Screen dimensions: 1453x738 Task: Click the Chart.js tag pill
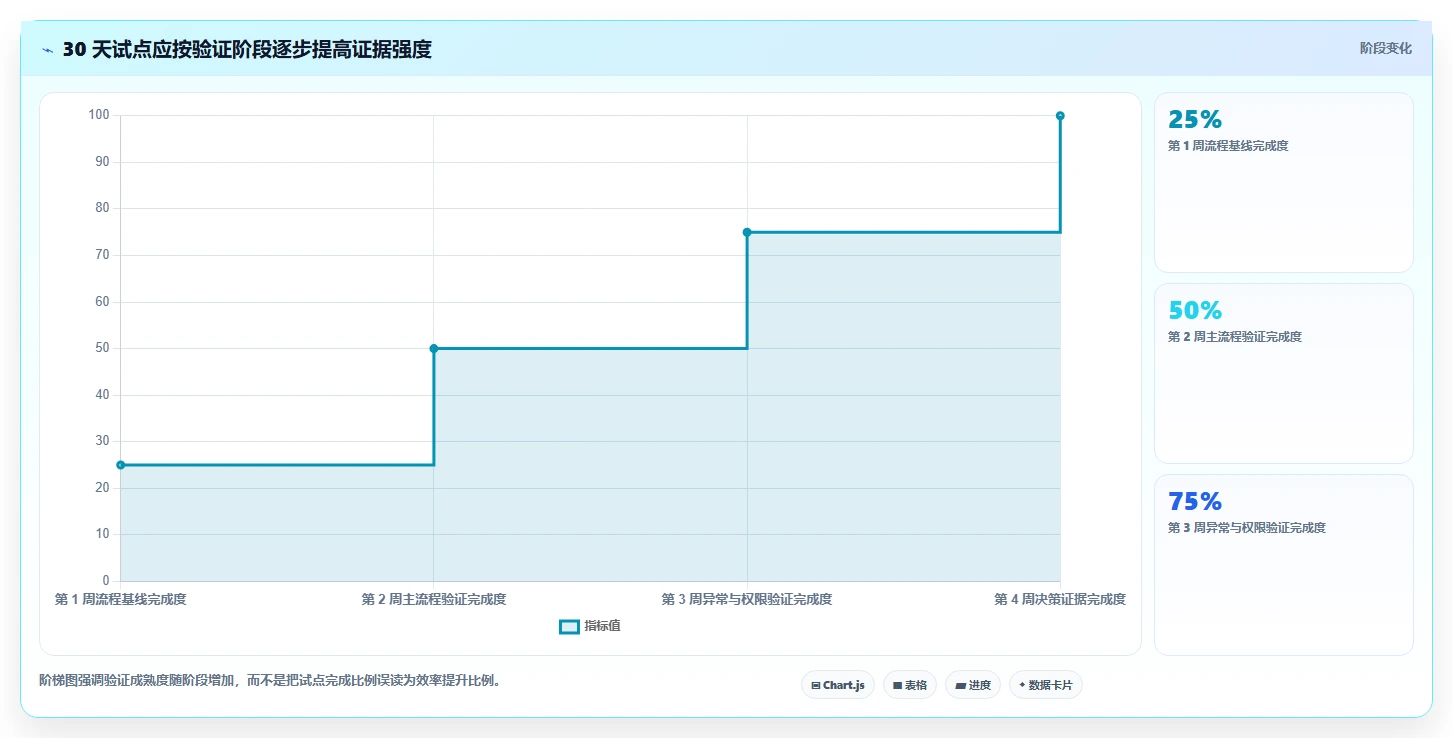pos(838,685)
